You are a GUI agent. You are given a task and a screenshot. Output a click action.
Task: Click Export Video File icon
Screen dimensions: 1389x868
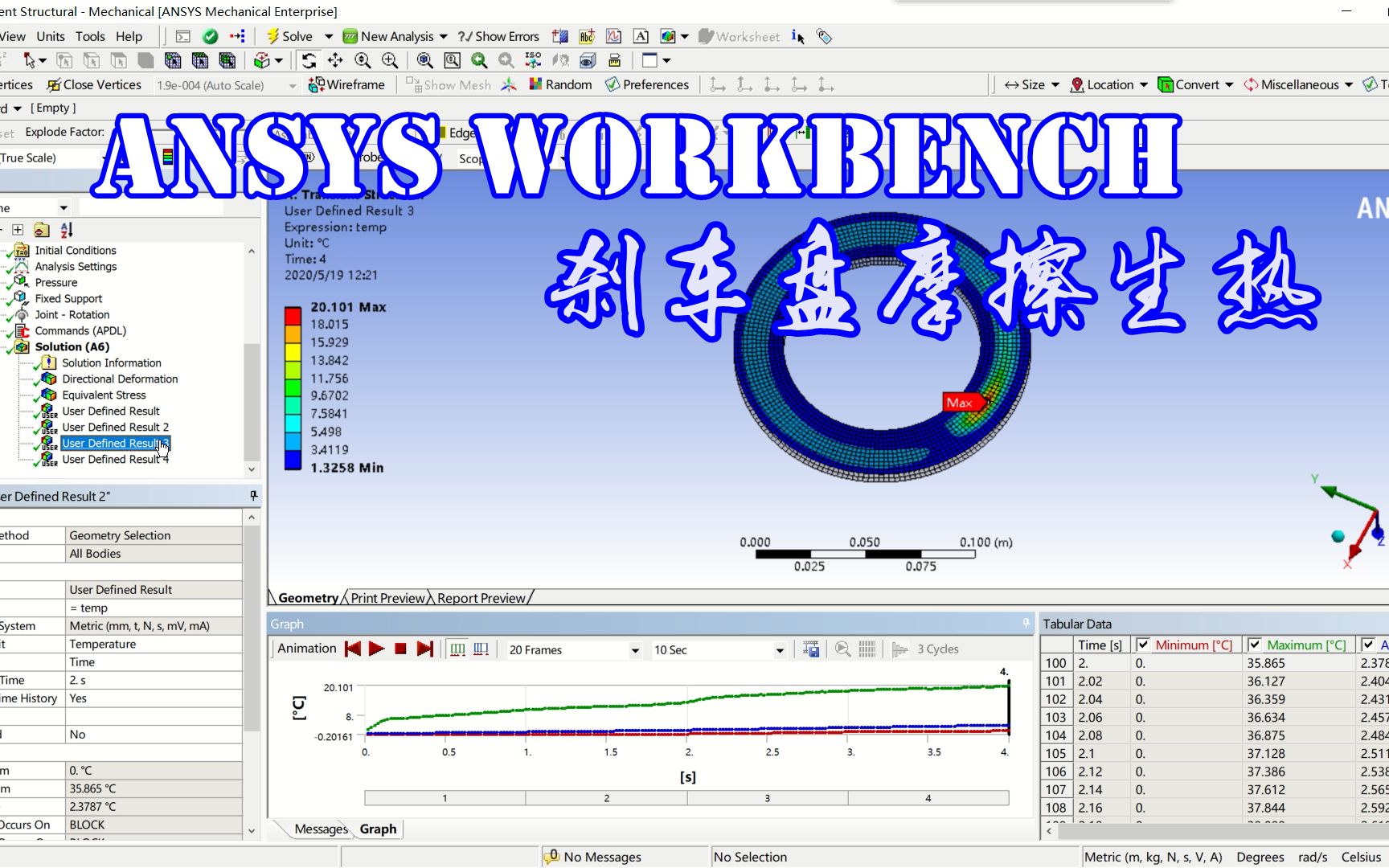click(x=811, y=649)
